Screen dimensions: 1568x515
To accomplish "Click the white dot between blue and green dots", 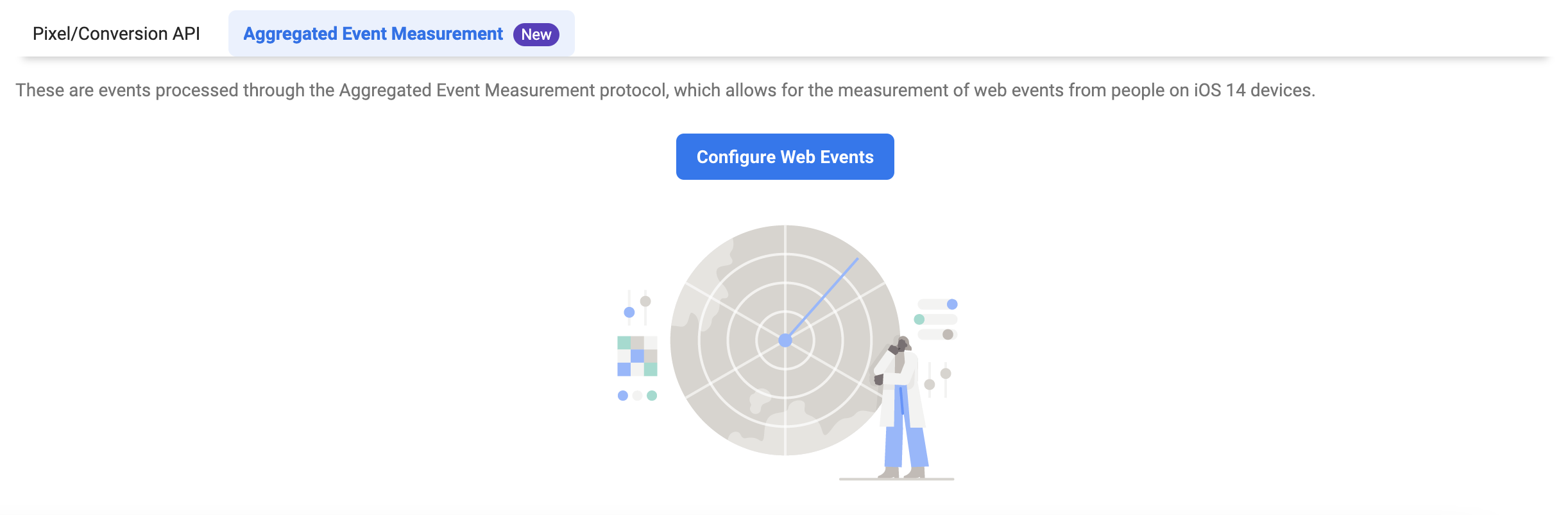I will tap(637, 396).
